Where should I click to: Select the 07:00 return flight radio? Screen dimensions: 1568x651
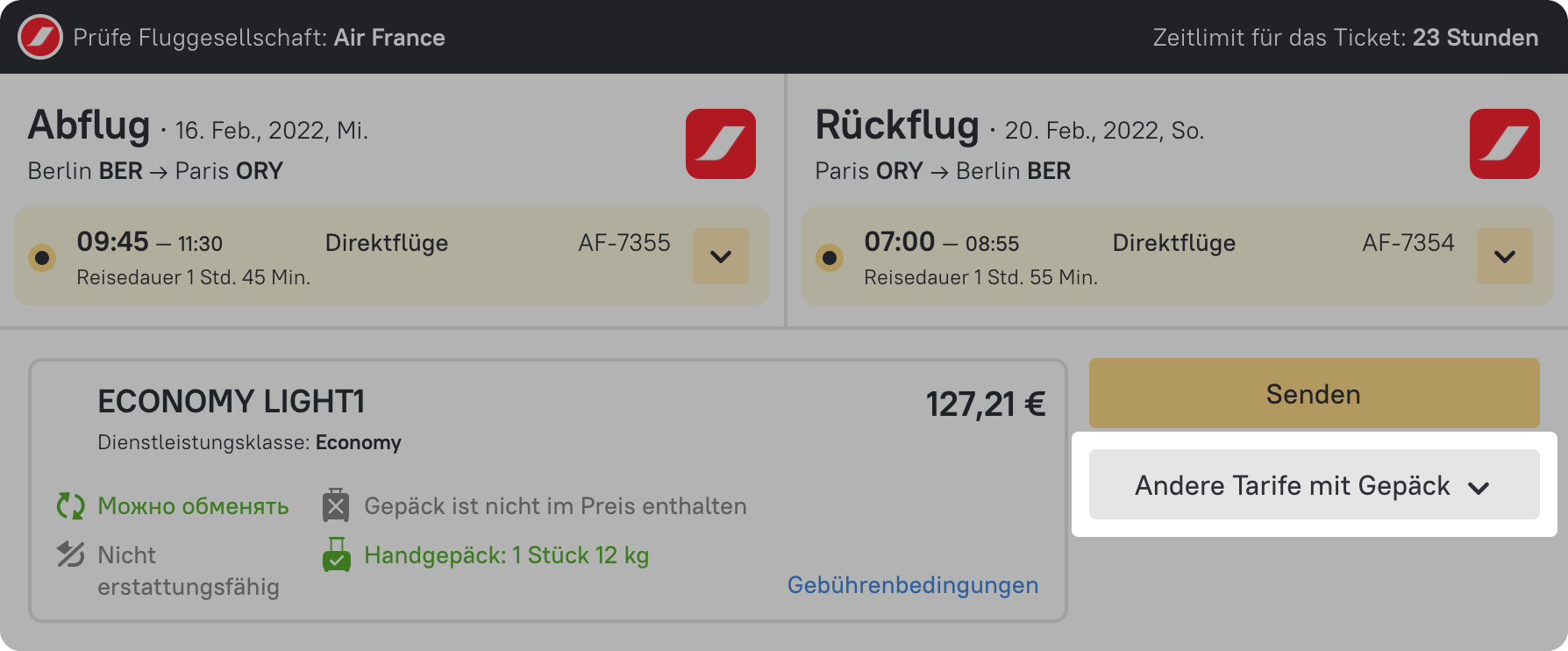tap(830, 258)
